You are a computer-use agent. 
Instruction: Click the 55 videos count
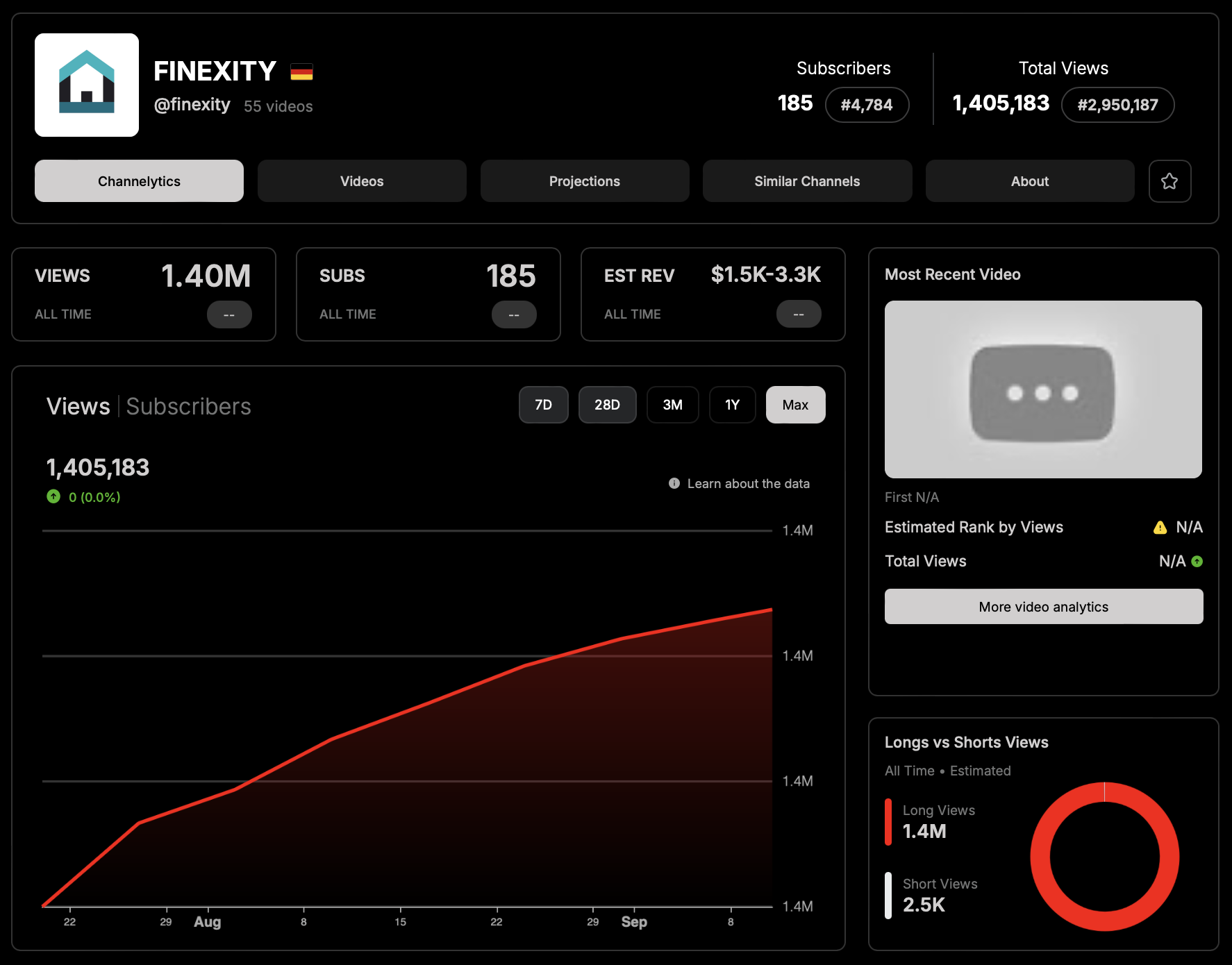click(x=278, y=106)
